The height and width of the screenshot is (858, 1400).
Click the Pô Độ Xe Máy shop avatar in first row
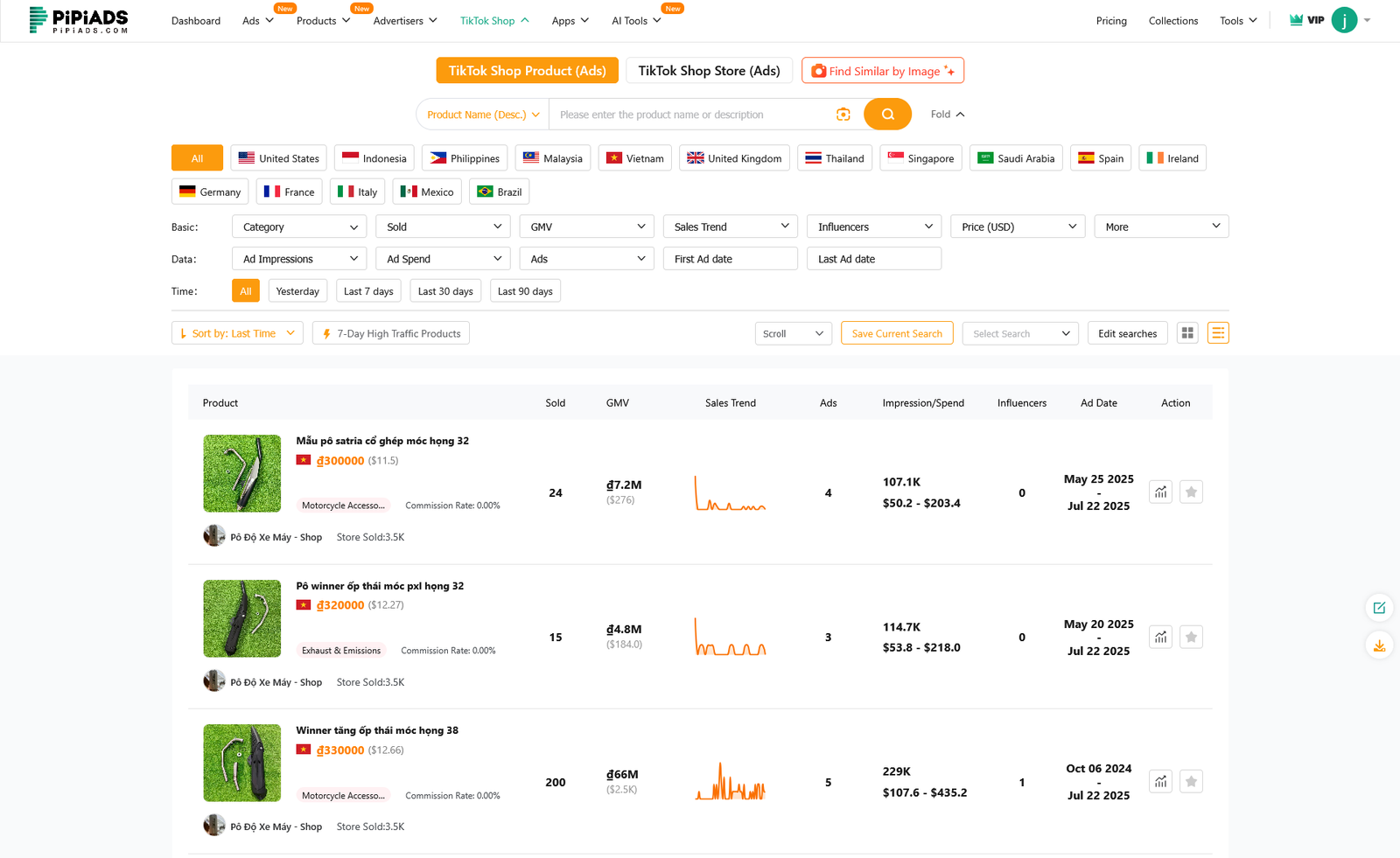pyautogui.click(x=214, y=536)
